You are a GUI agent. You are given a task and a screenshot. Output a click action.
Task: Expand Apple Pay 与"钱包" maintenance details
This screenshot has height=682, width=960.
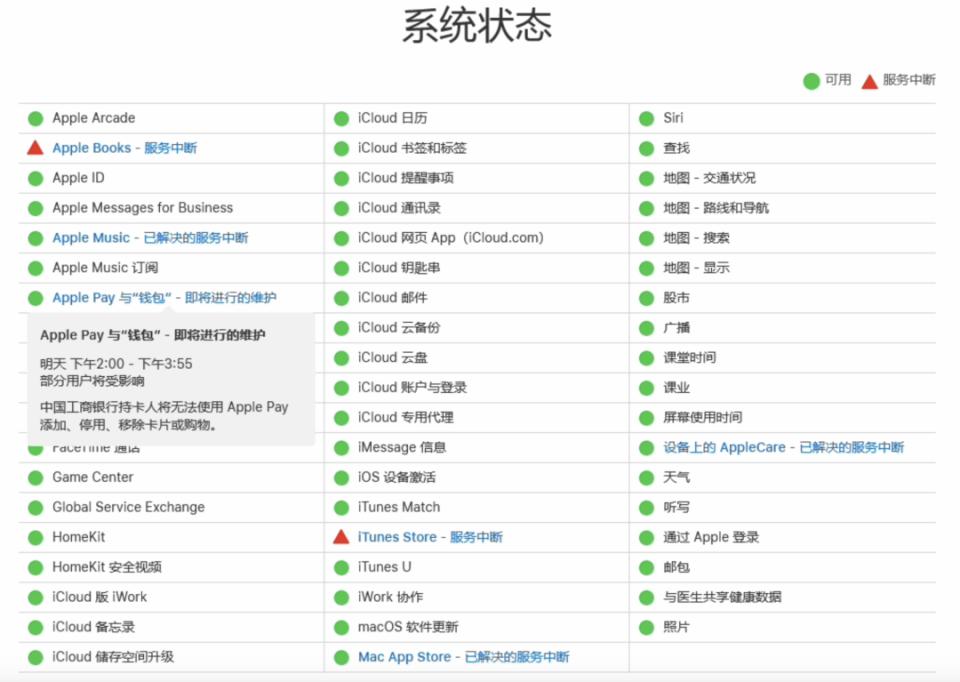pyautogui.click(x=164, y=298)
